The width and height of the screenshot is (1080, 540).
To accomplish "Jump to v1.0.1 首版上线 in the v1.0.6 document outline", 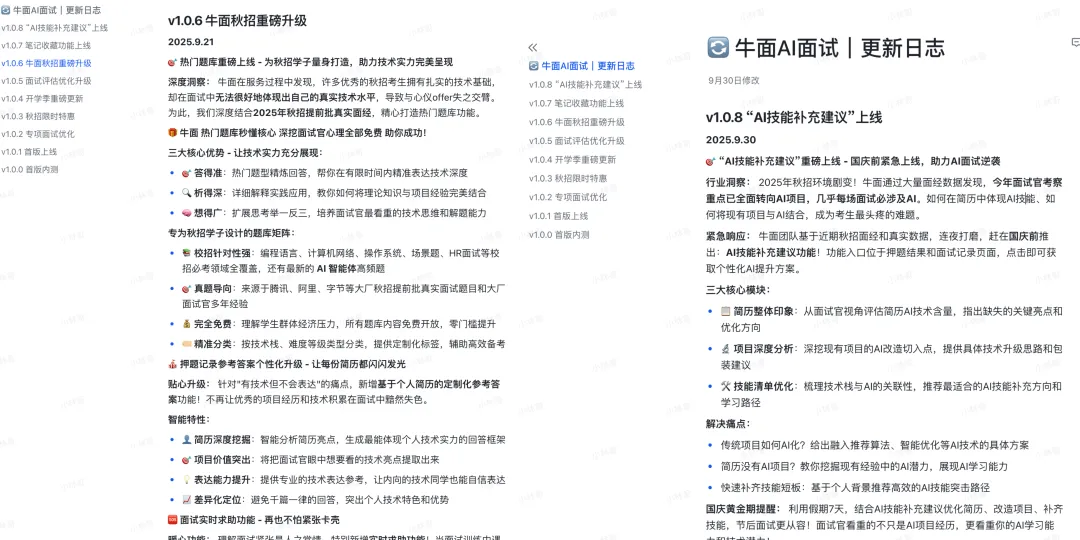I will [x=29, y=152].
